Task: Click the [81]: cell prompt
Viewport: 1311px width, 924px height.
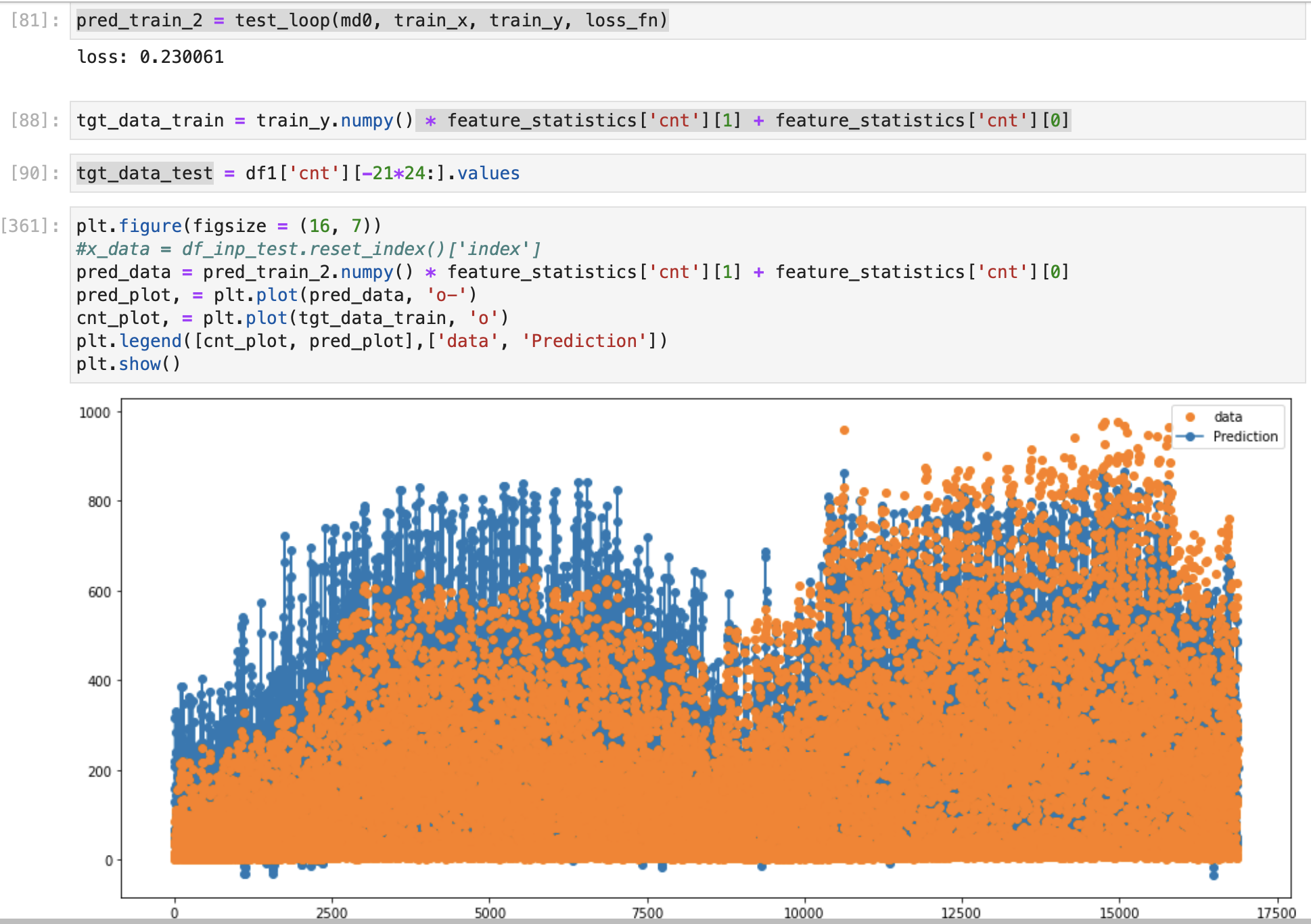Action: (35, 20)
